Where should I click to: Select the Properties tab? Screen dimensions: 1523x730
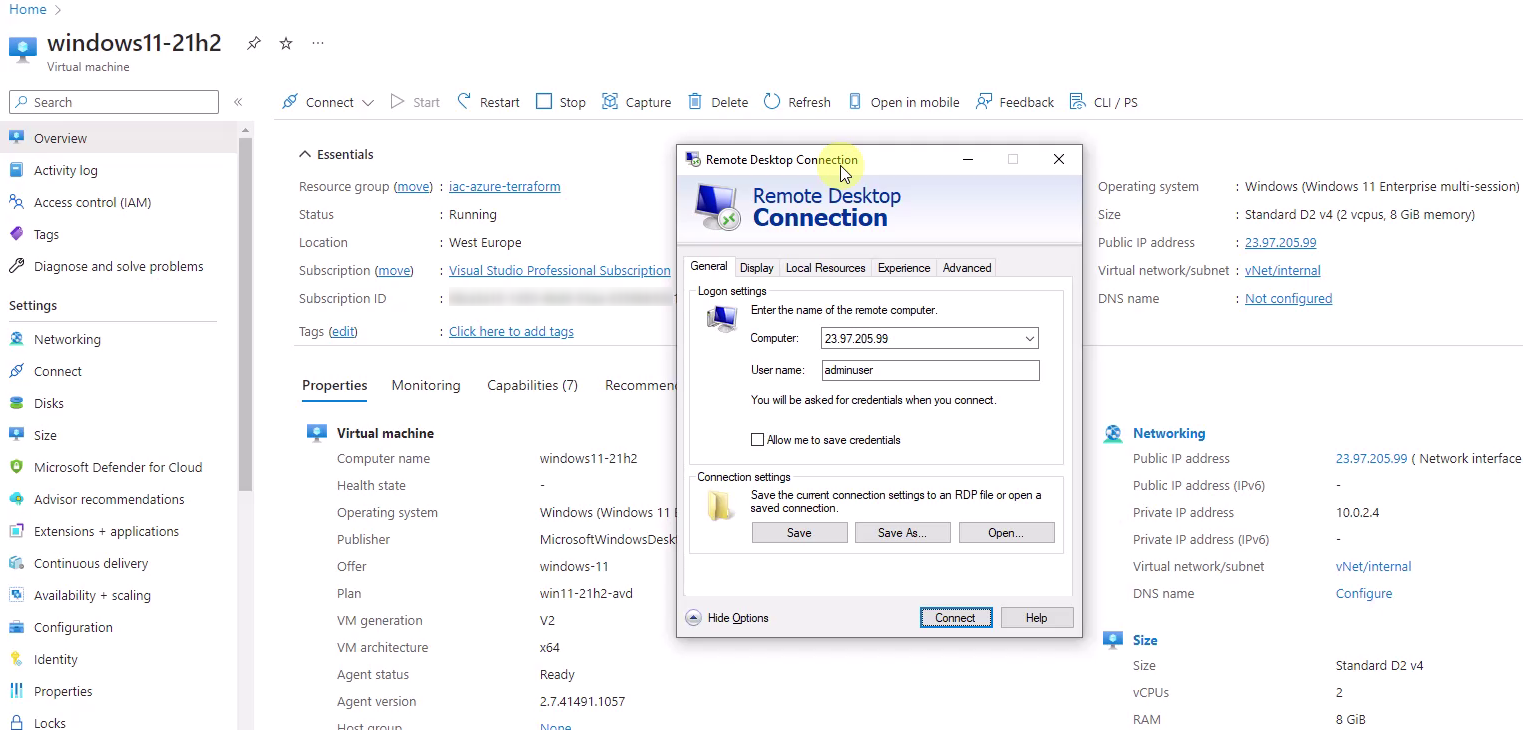pyautogui.click(x=335, y=385)
